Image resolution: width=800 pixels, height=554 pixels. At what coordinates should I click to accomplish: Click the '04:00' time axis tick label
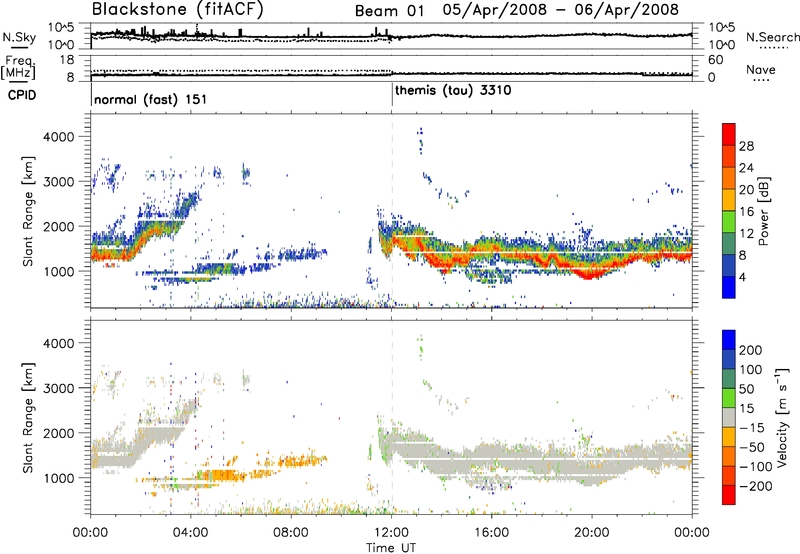191,533
